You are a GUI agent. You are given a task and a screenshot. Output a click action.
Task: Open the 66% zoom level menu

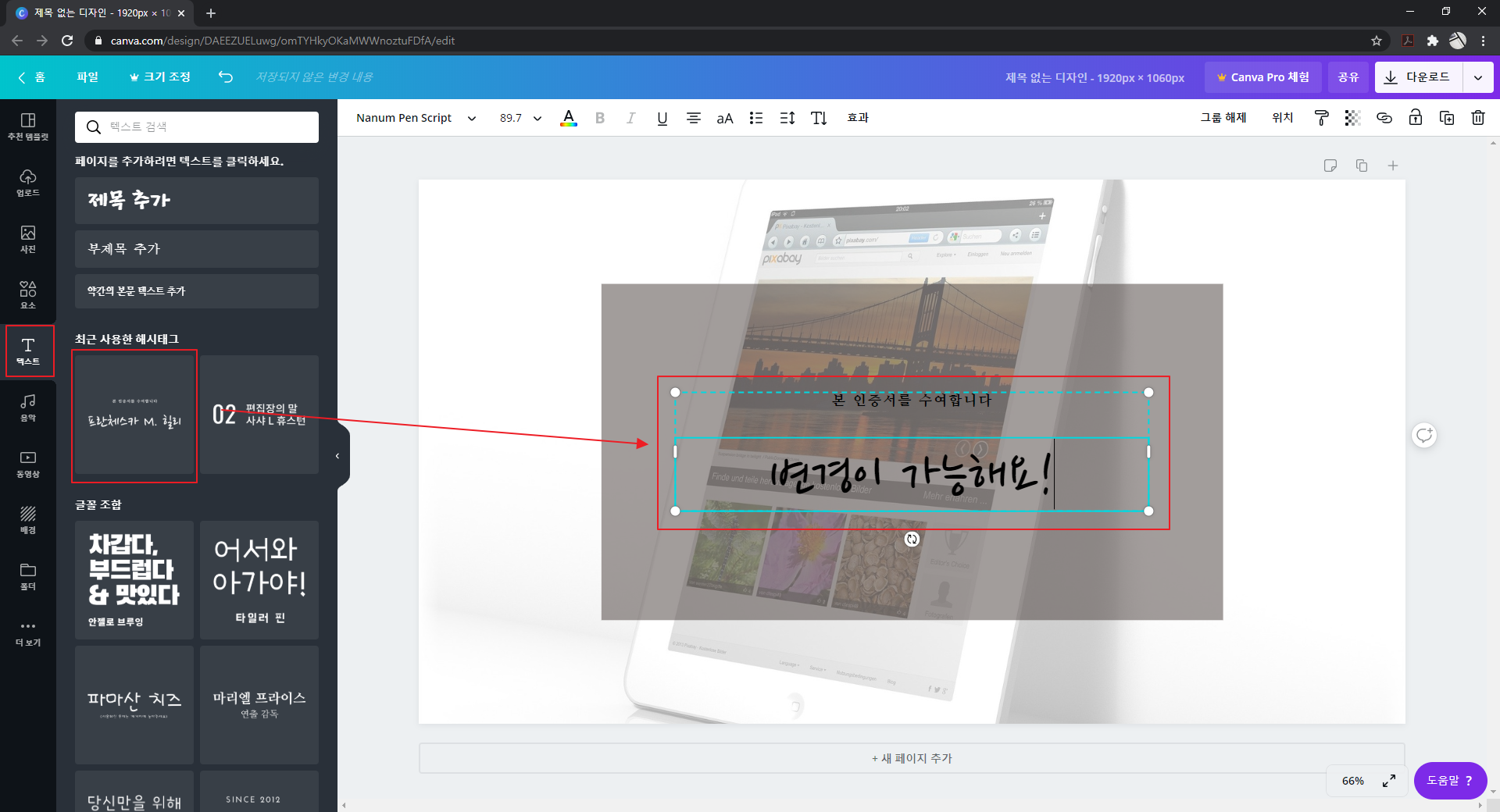(1353, 781)
